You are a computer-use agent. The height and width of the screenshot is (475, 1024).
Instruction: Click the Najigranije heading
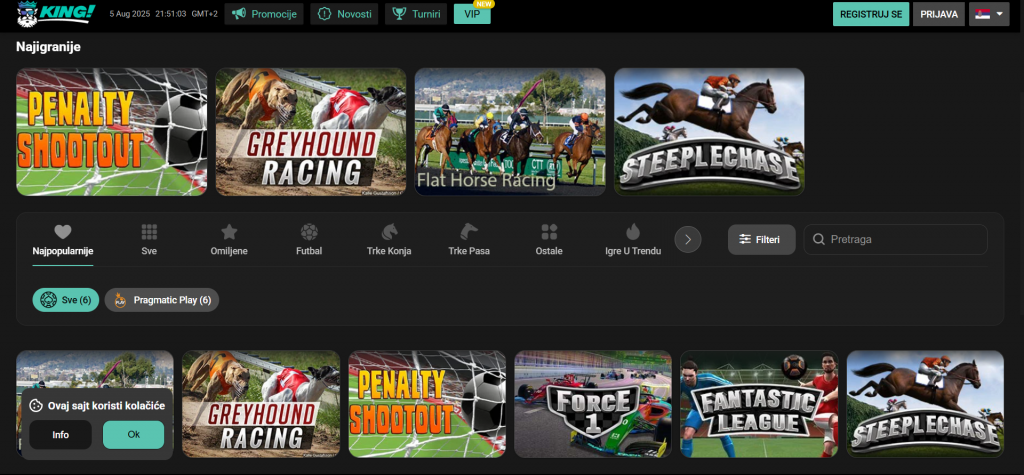48,47
